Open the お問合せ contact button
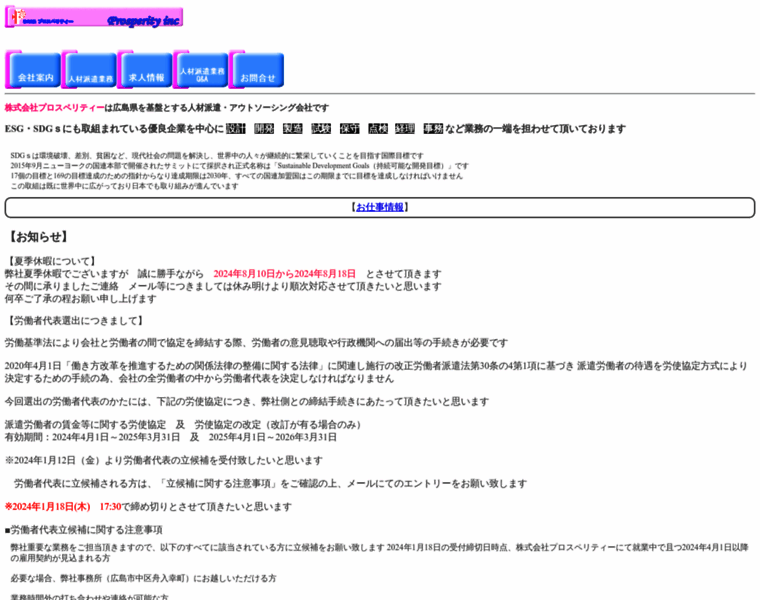760x600 pixels. pos(256,69)
